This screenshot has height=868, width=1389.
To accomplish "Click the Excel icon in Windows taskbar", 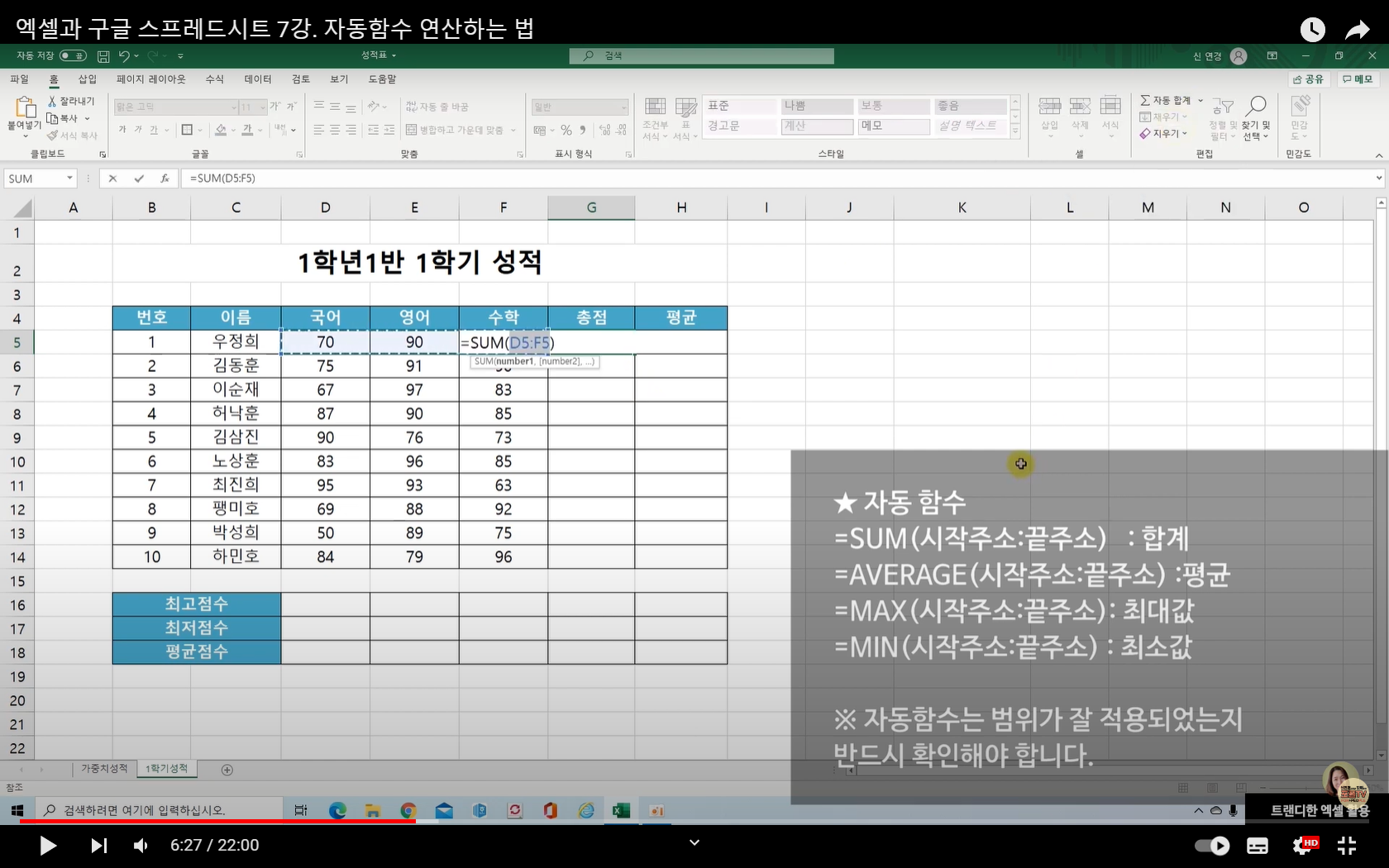I will [621, 811].
